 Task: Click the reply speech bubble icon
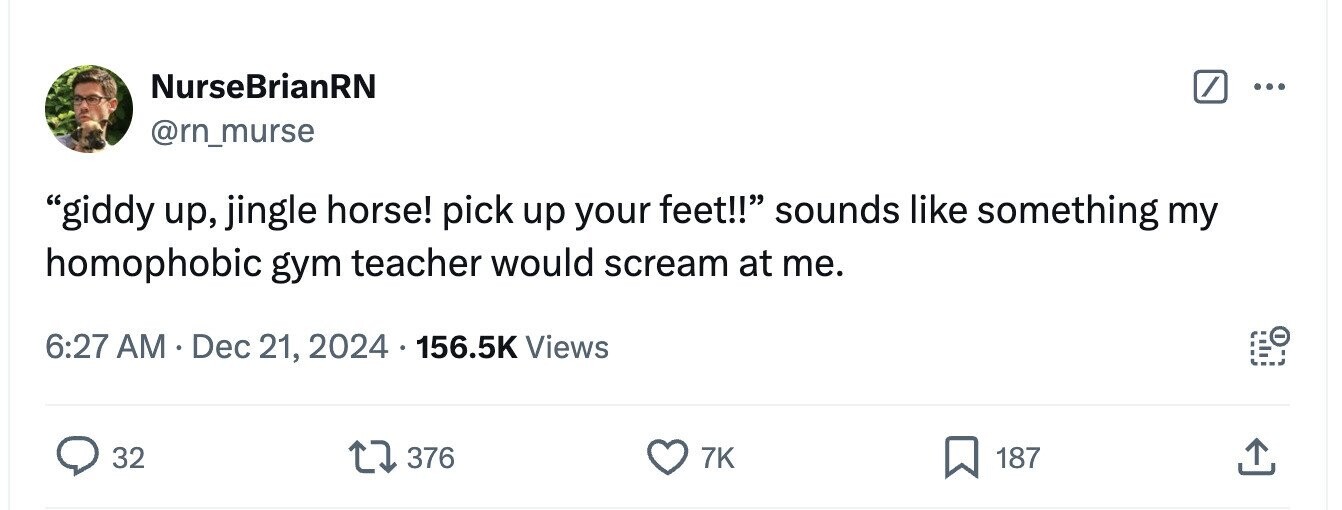pos(74,458)
